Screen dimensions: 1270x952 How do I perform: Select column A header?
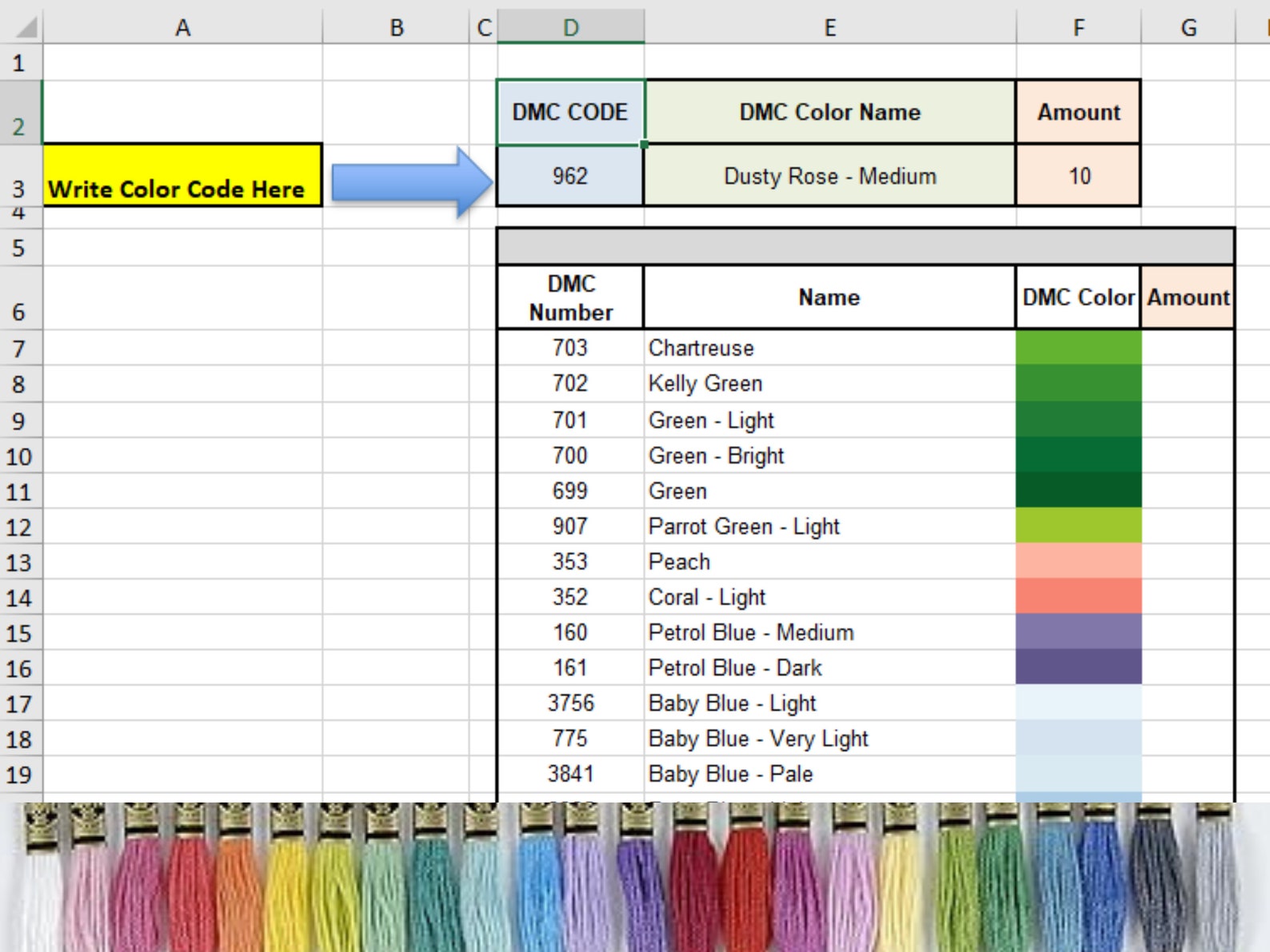tap(183, 28)
